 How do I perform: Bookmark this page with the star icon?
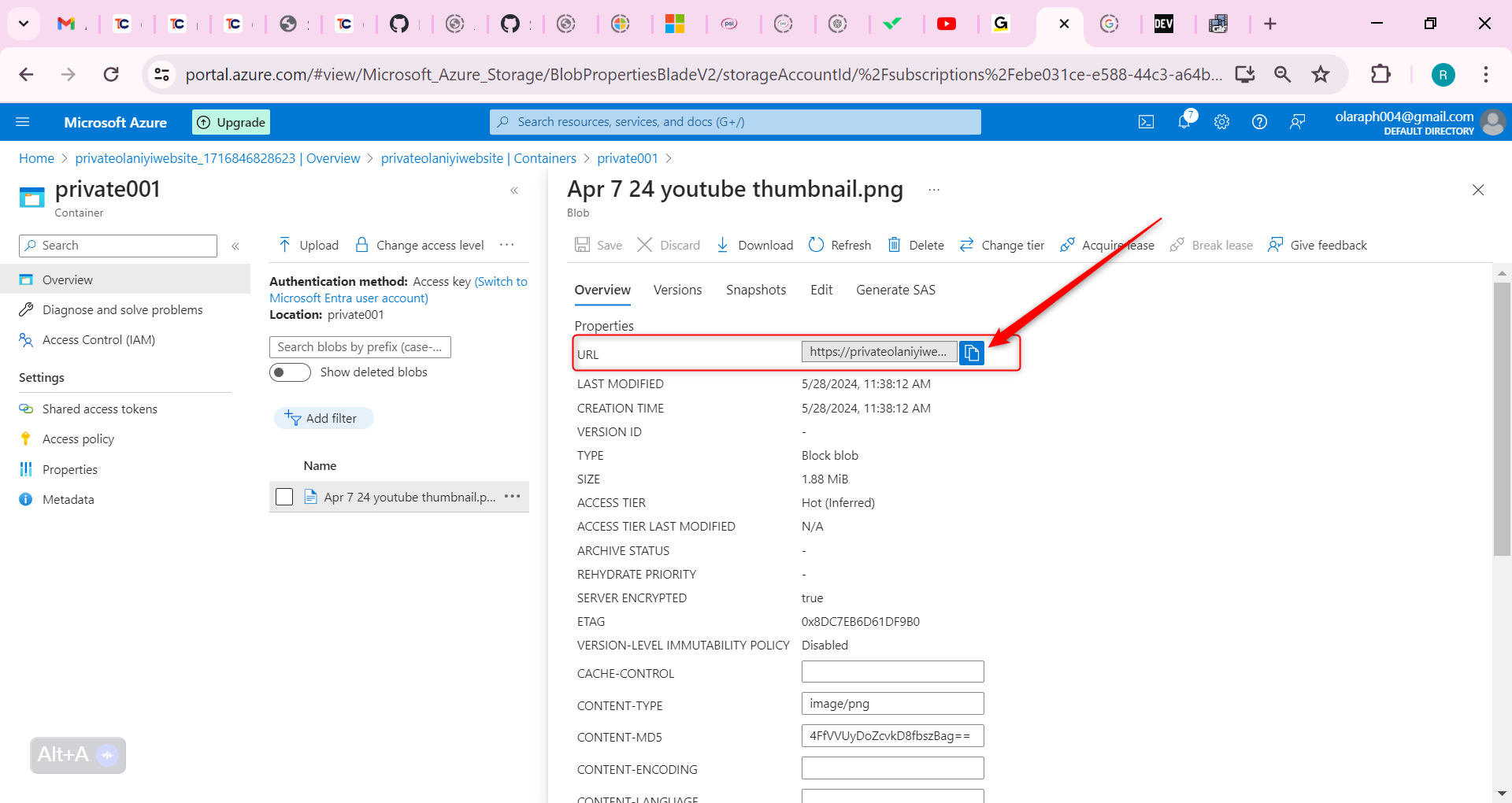pyautogui.click(x=1321, y=74)
